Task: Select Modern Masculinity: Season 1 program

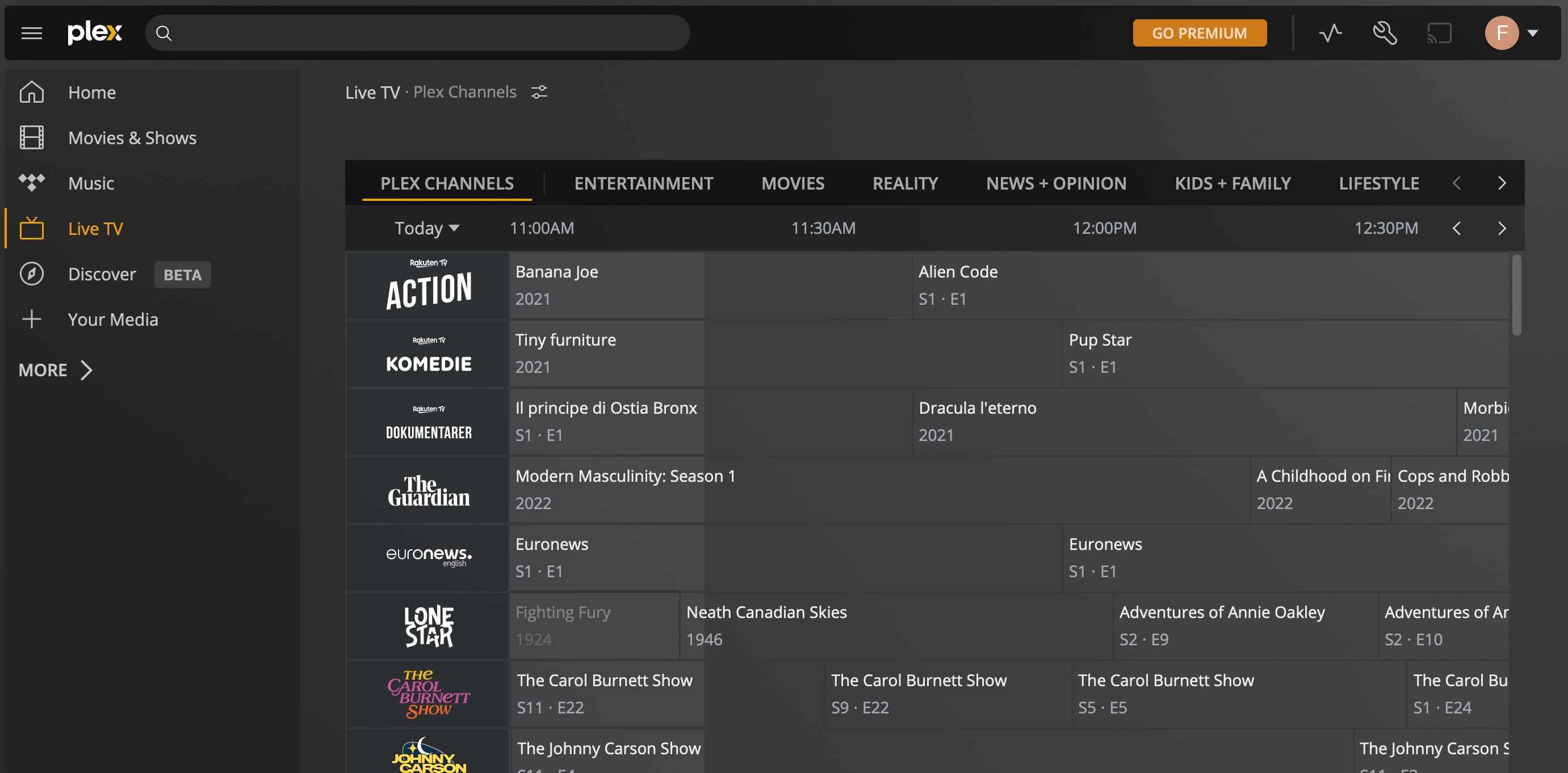Action: tap(879, 490)
